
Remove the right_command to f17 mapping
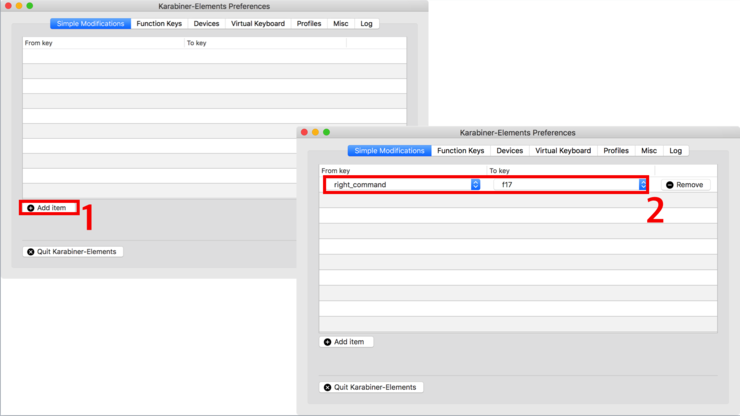coord(685,185)
